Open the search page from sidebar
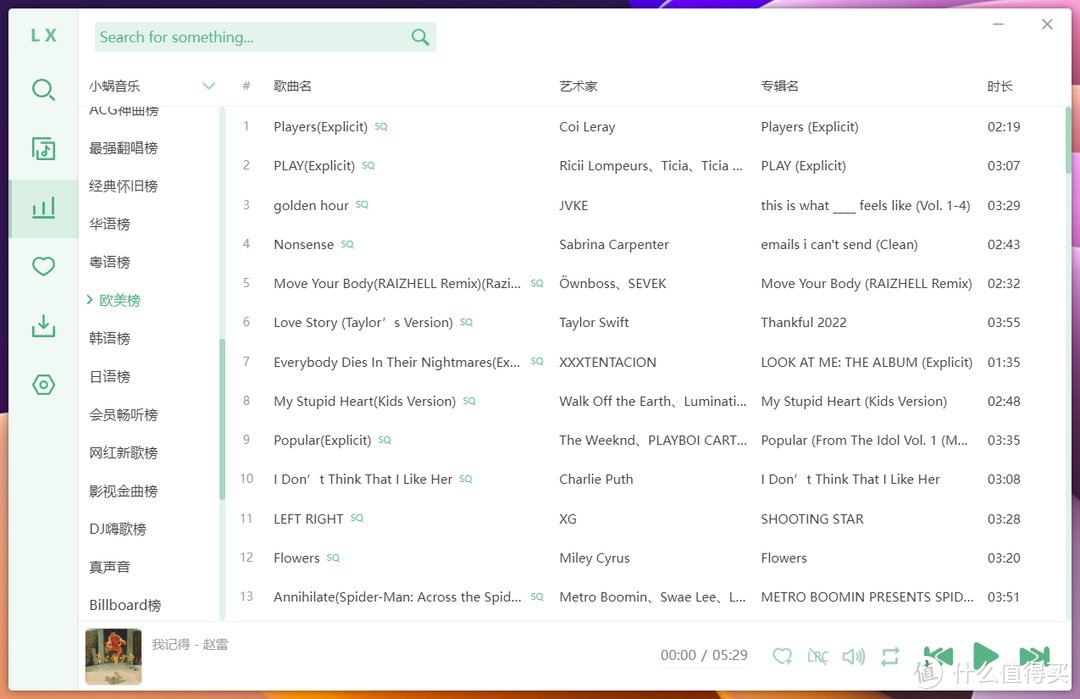Viewport: 1080px width, 699px height. 43,91
